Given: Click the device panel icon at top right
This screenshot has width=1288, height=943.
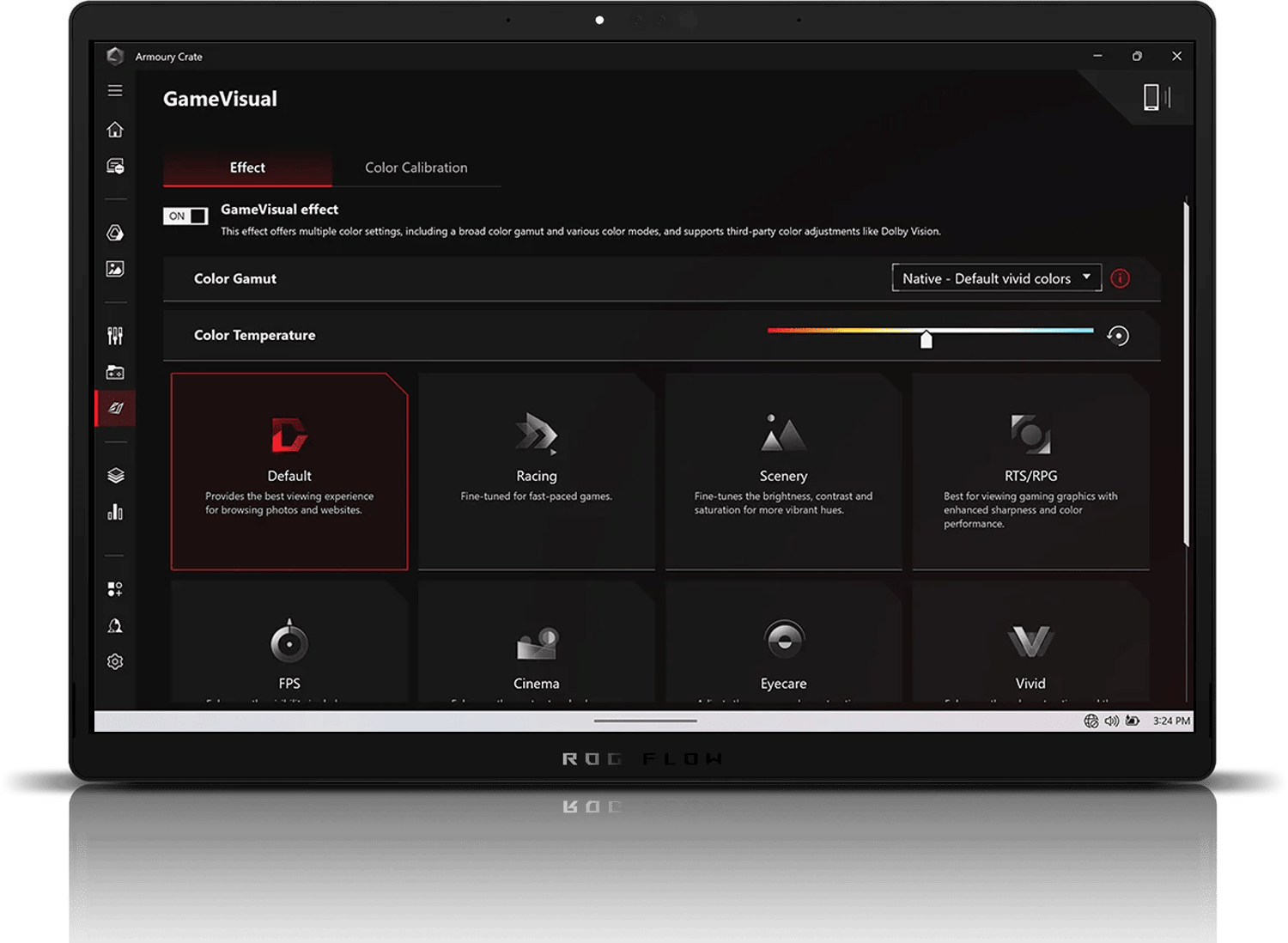Looking at the screenshot, I should (1157, 97).
